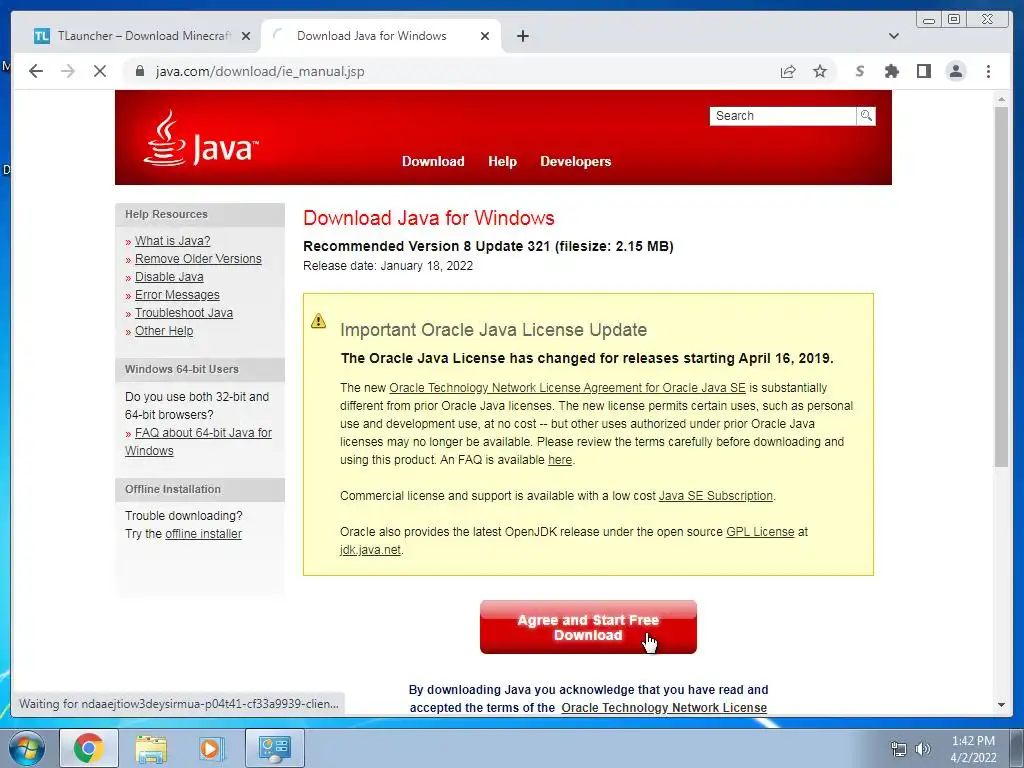
Task: Share this page icon in address bar
Action: [x=788, y=71]
